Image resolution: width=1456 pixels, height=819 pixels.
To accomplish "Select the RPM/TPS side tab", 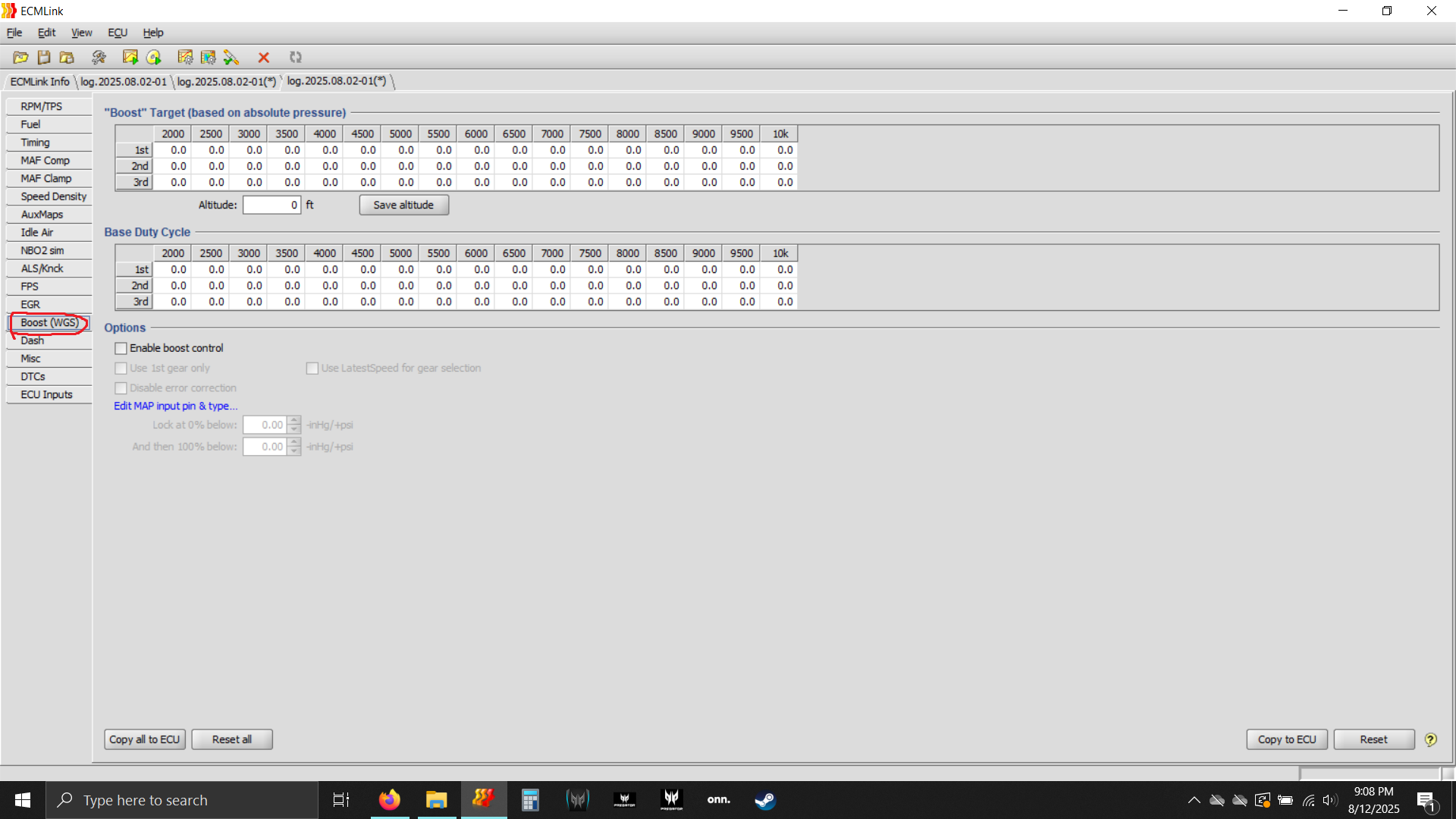I will [49, 107].
